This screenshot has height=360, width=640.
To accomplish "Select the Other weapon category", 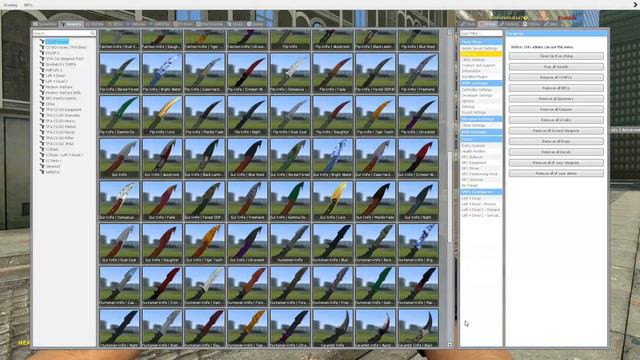I will point(50,104).
